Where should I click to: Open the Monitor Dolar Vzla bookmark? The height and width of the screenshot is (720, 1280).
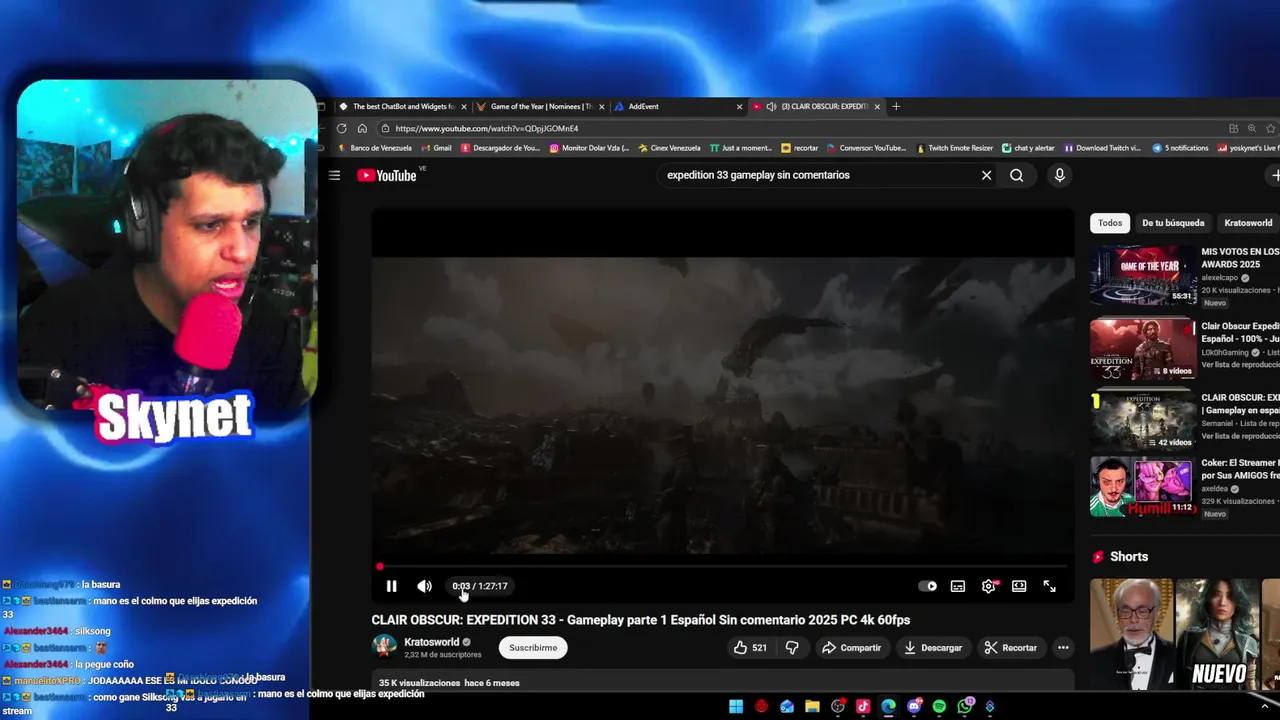coord(589,148)
